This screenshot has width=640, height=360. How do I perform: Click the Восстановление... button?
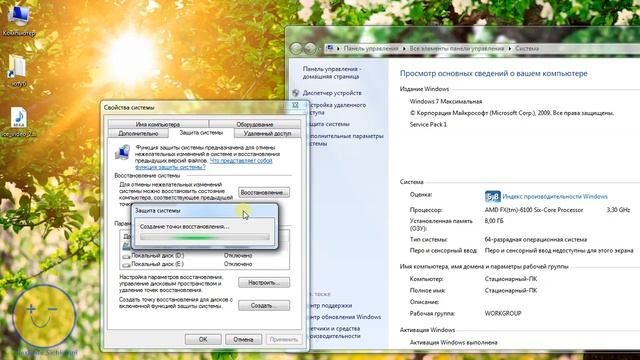tap(264, 192)
